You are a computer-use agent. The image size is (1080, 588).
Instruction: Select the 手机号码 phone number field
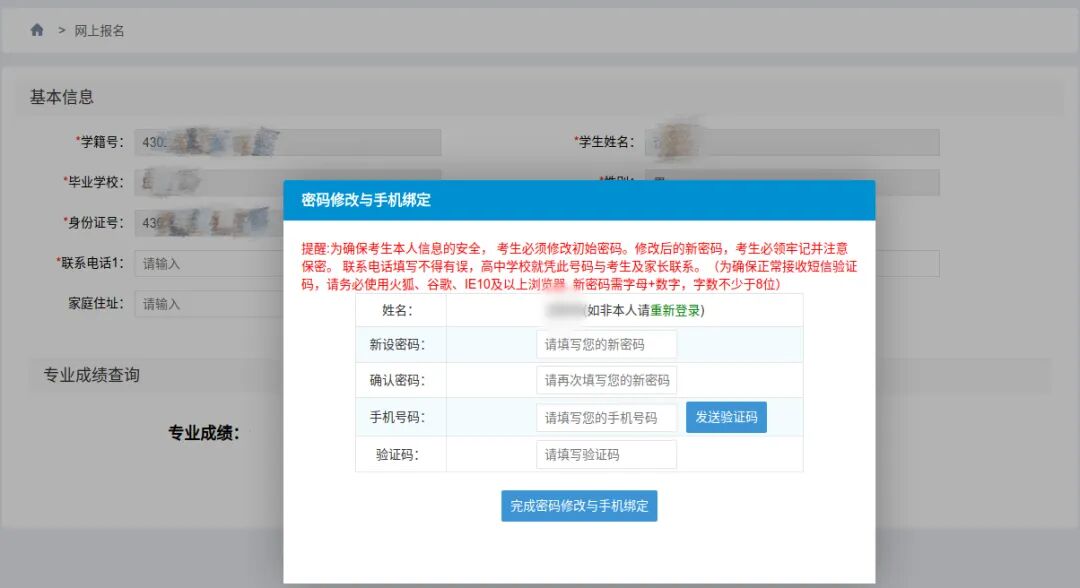pos(605,417)
